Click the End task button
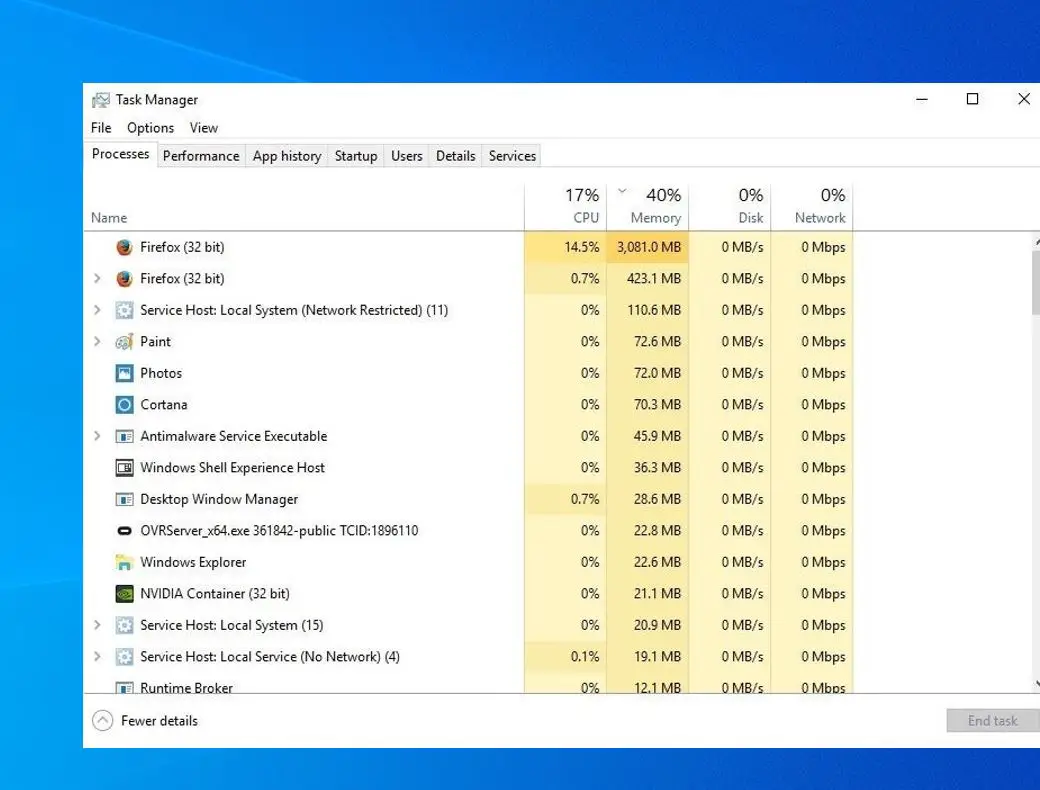This screenshot has width=1040, height=790. click(x=993, y=720)
